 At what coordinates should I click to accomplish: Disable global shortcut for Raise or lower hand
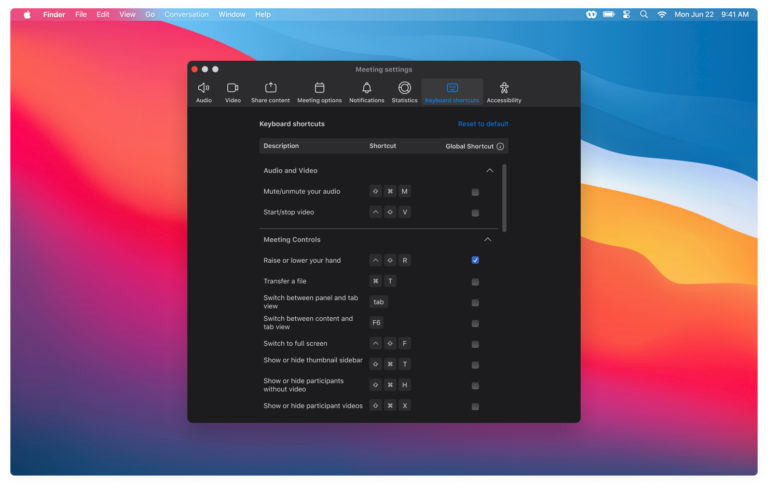[475, 260]
